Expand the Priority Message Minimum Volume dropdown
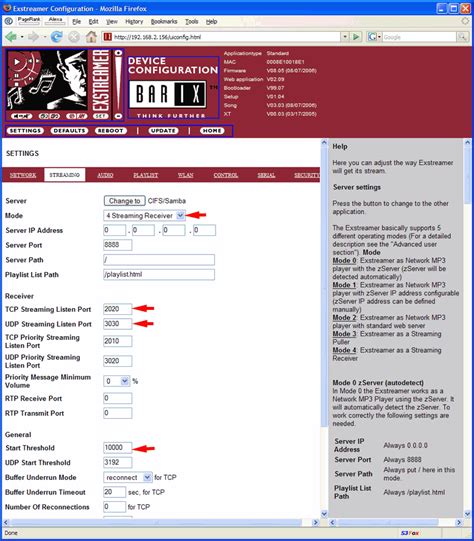The height and width of the screenshot is (541, 474). coord(117,381)
